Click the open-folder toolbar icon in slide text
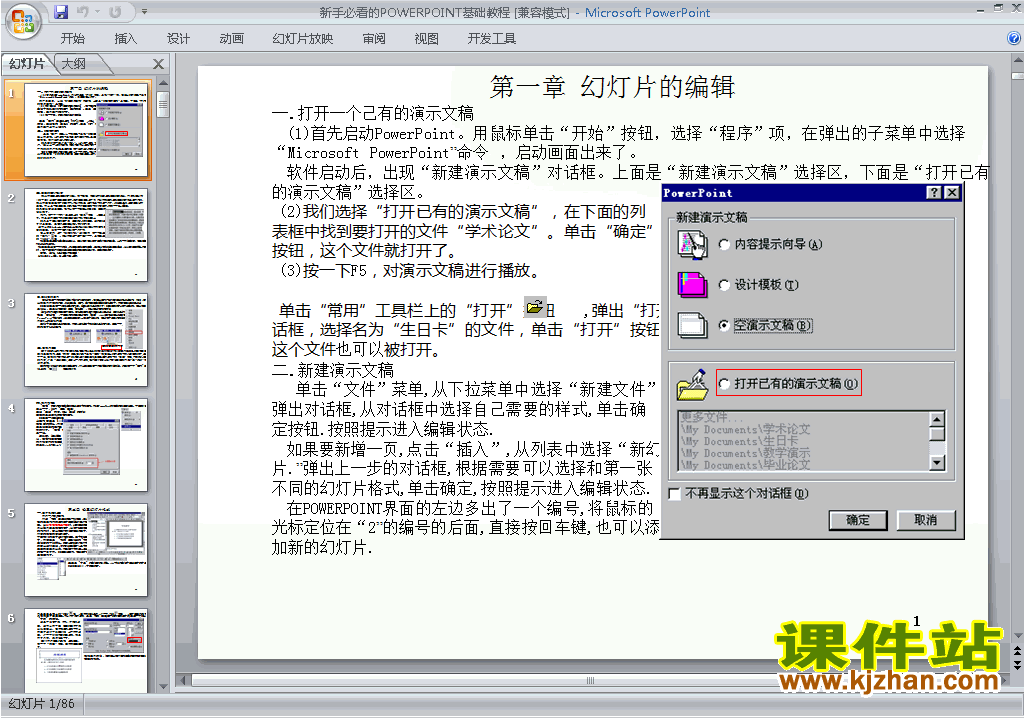Screen dimensions: 1024x718 (x=535, y=307)
